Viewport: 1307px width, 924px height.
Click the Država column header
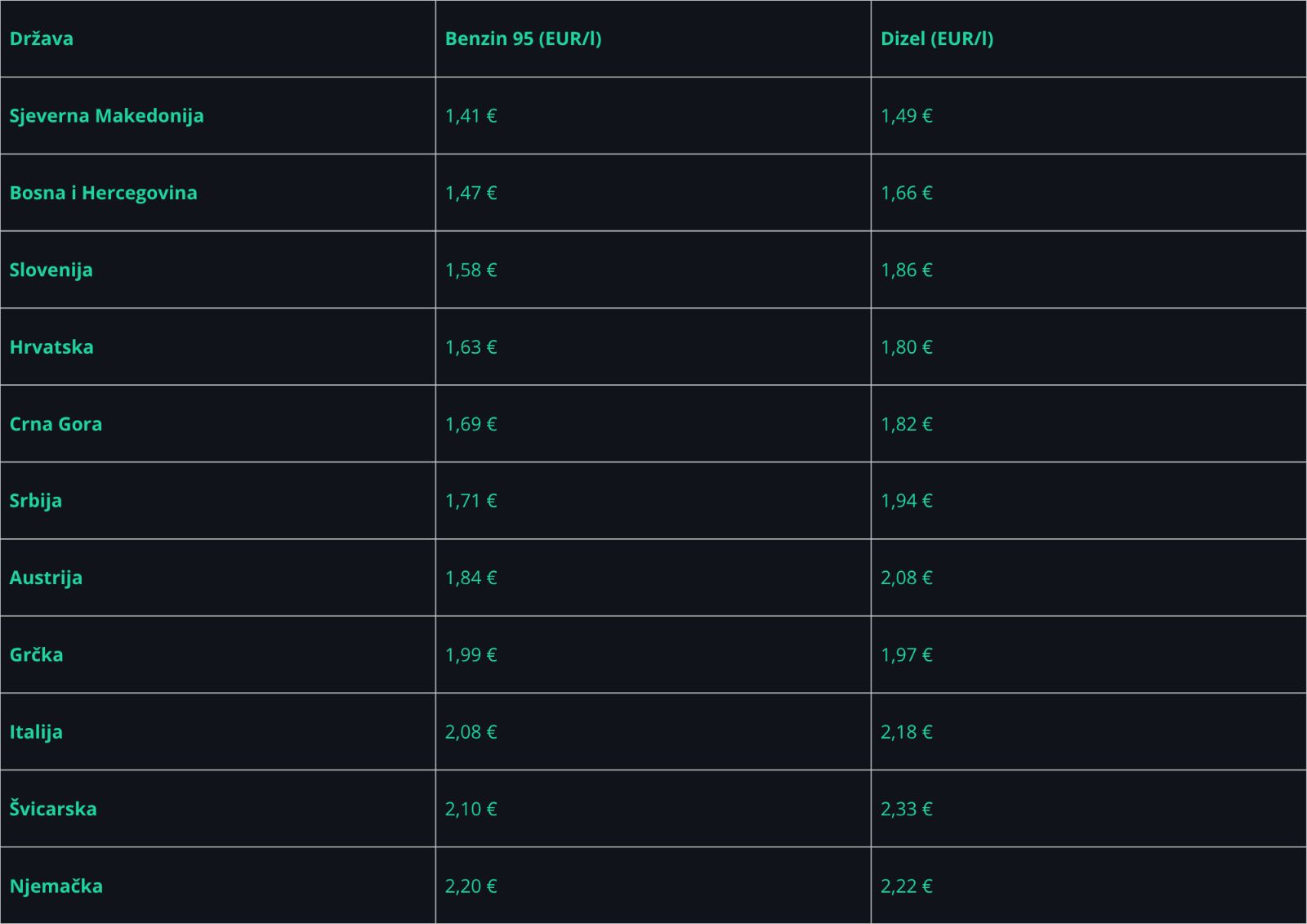pyautogui.click(x=42, y=38)
